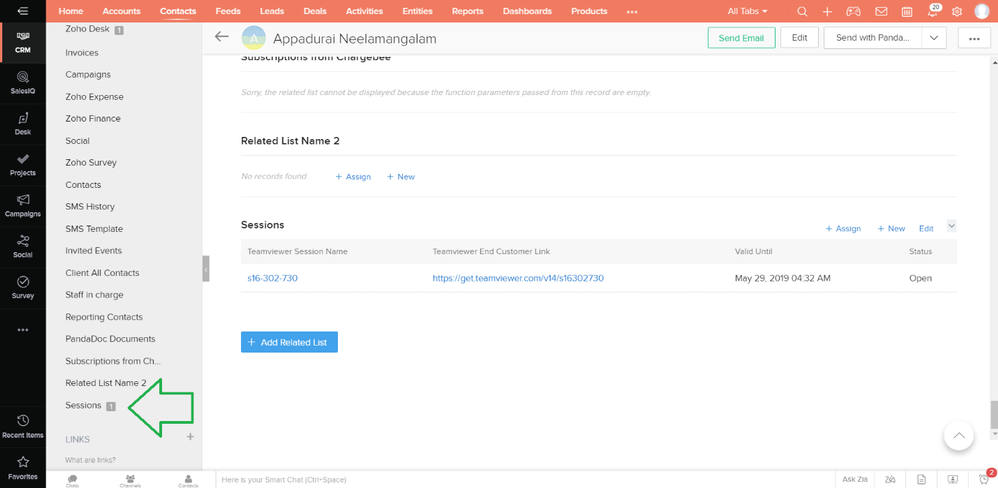Open the settings gear icon

pyautogui.click(x=957, y=11)
